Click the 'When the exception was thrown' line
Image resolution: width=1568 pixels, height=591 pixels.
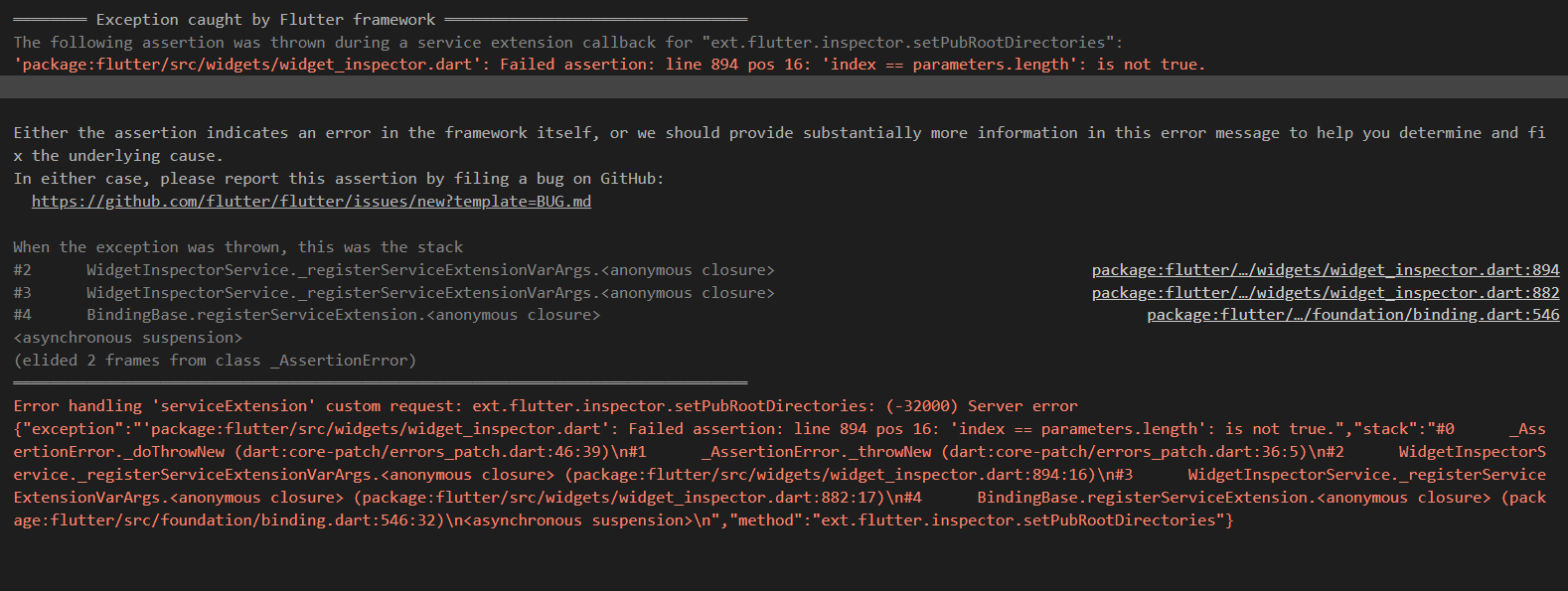[x=238, y=247]
